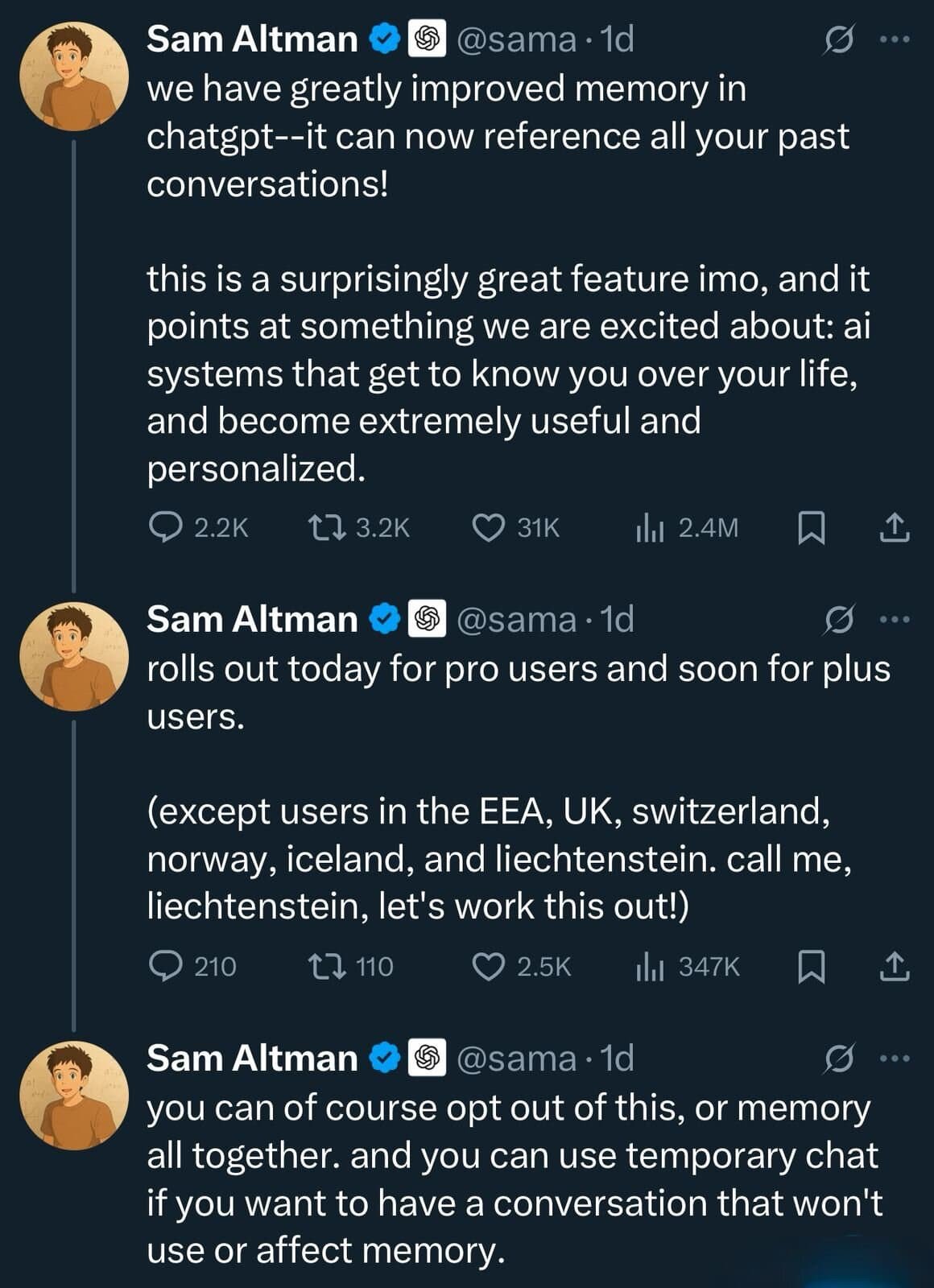Image resolution: width=934 pixels, height=1288 pixels.
Task: Share the first tweet via upload icon
Action: point(895,527)
